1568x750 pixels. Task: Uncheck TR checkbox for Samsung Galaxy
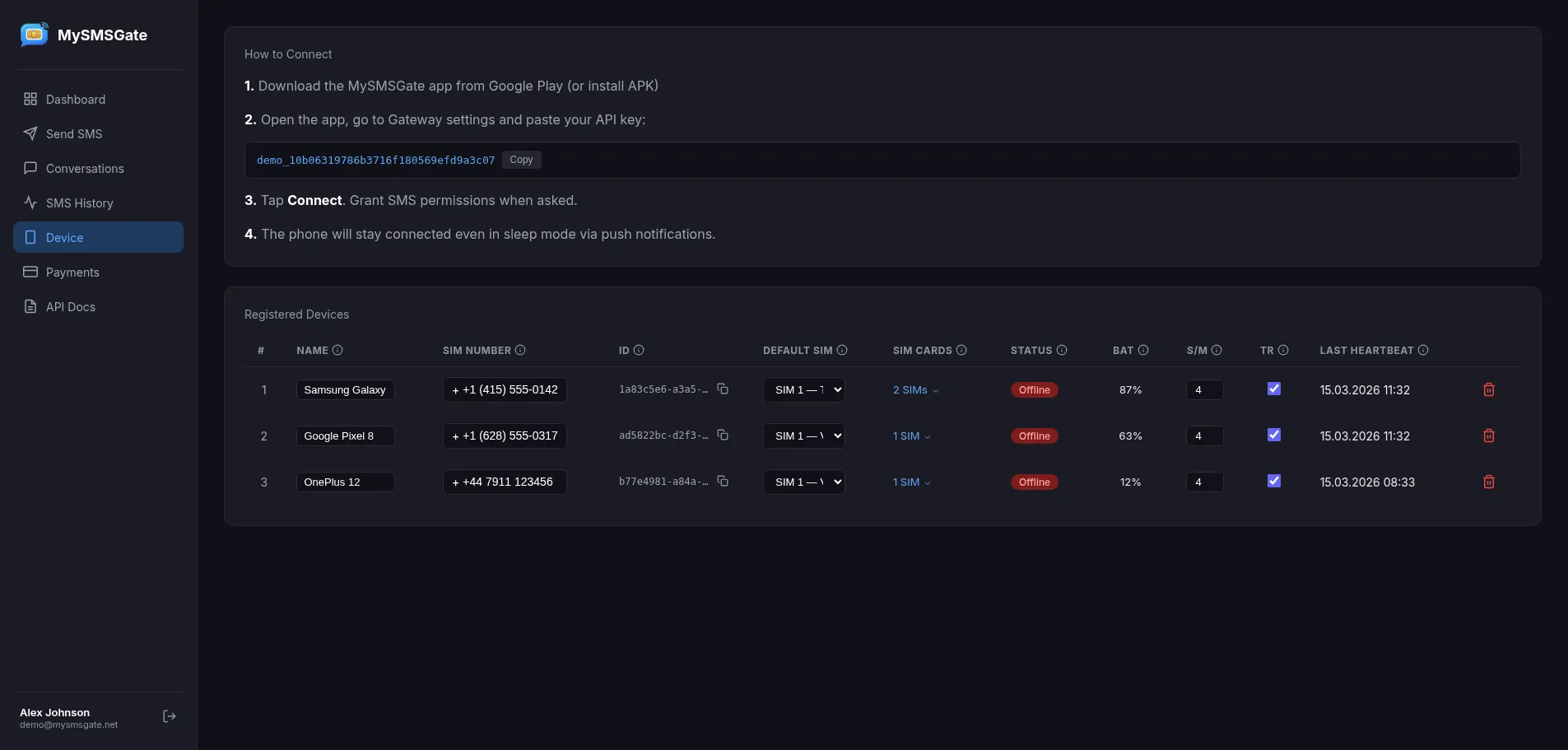(1273, 389)
